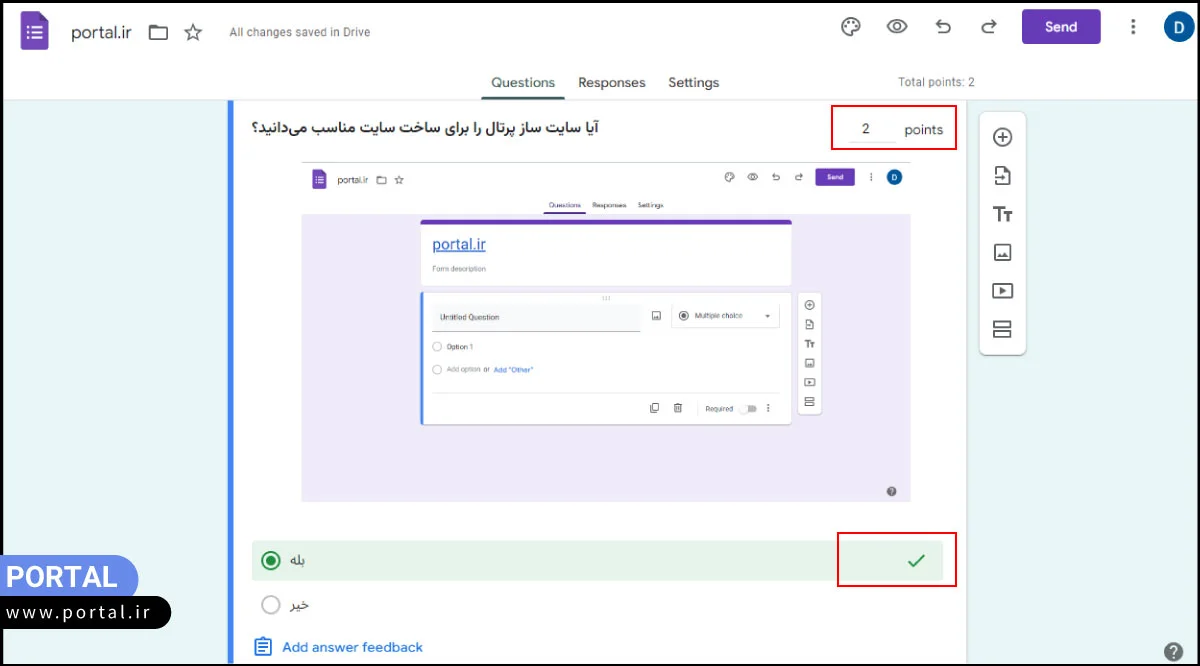The height and width of the screenshot is (666, 1200).
Task: Undo the last change
Action: pos(942,27)
